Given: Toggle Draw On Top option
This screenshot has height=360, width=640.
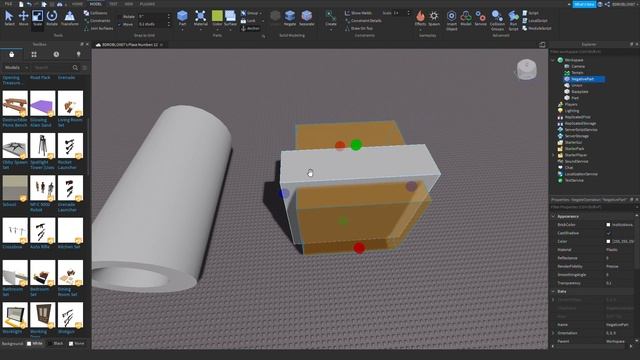Looking at the screenshot, I should click(359, 28).
